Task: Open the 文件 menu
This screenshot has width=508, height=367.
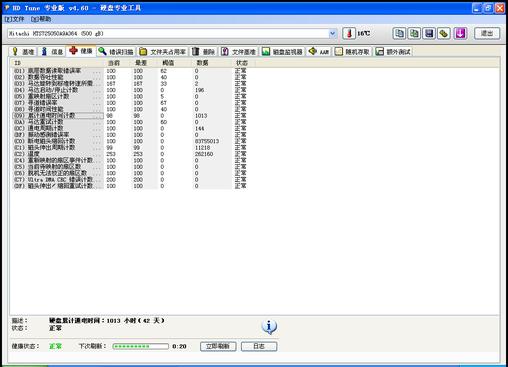Action: (x=14, y=19)
